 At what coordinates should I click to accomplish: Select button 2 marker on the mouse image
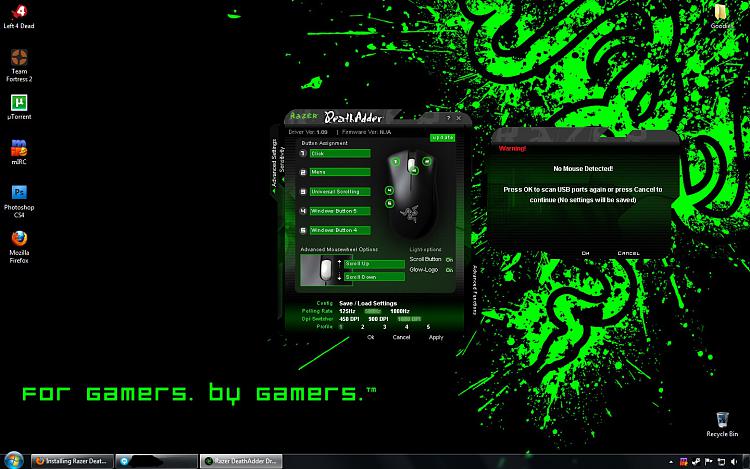427,161
